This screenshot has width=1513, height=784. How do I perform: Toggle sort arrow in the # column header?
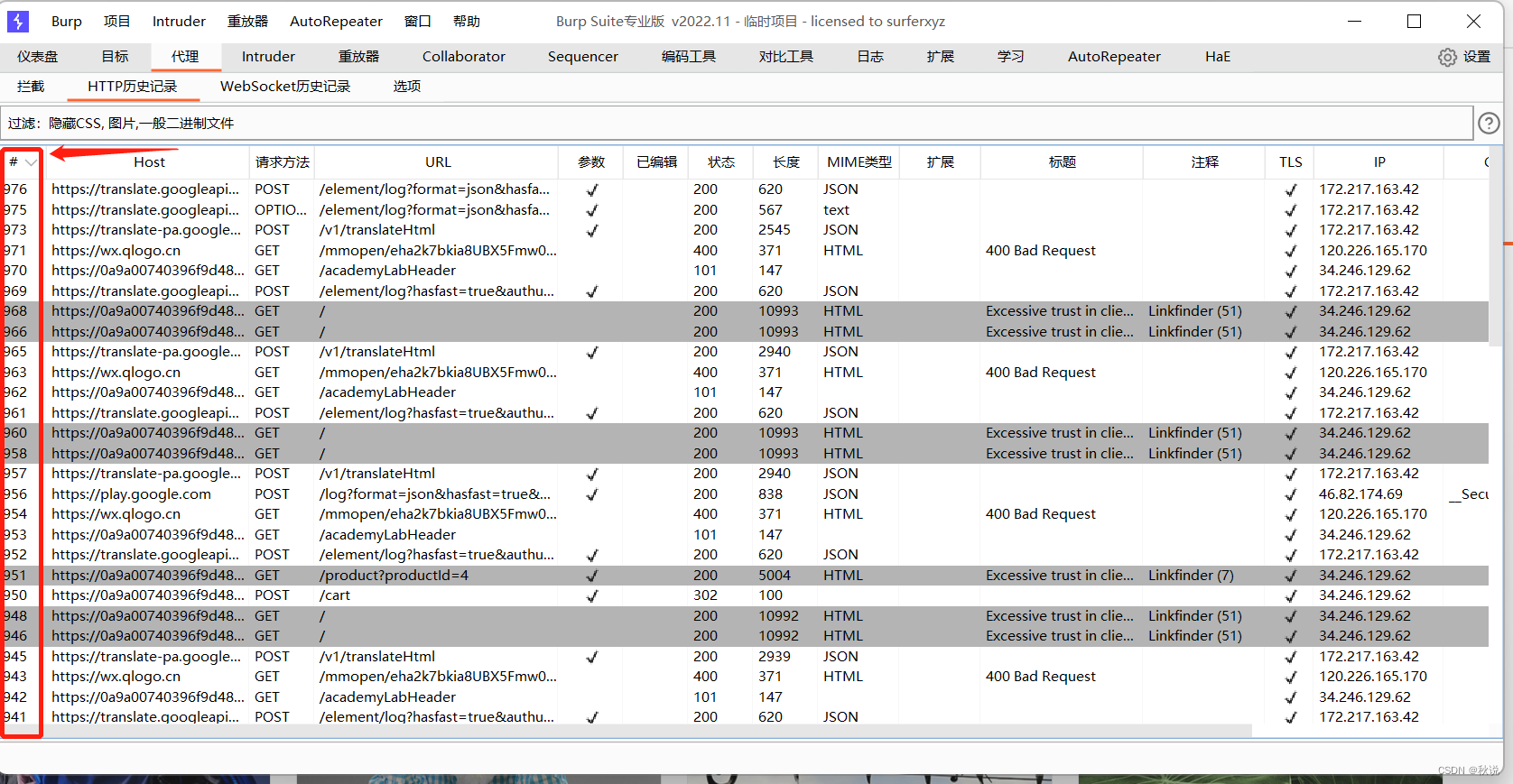tap(32, 162)
